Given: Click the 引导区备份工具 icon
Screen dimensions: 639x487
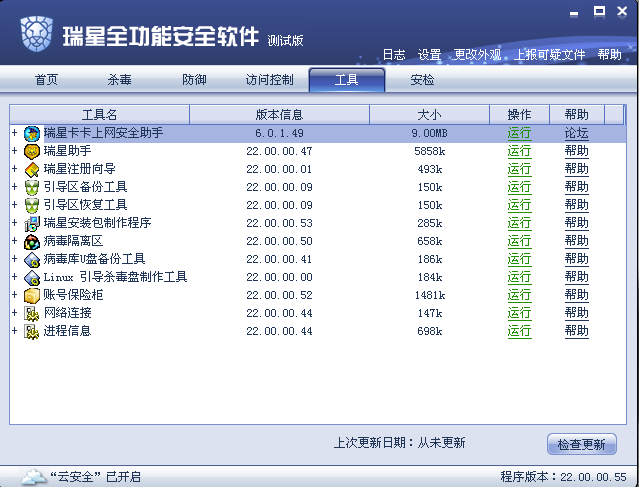Looking at the screenshot, I should click(32, 187).
